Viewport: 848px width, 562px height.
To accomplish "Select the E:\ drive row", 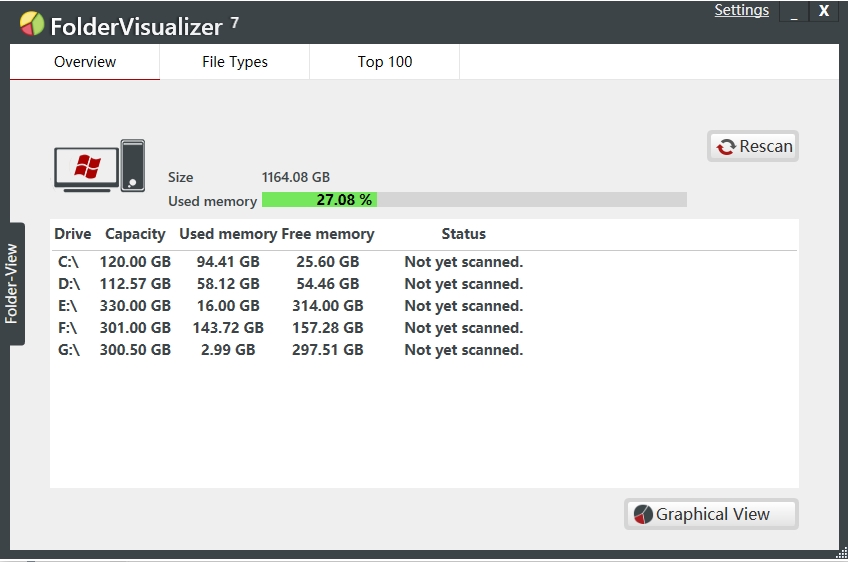I will (425, 306).
